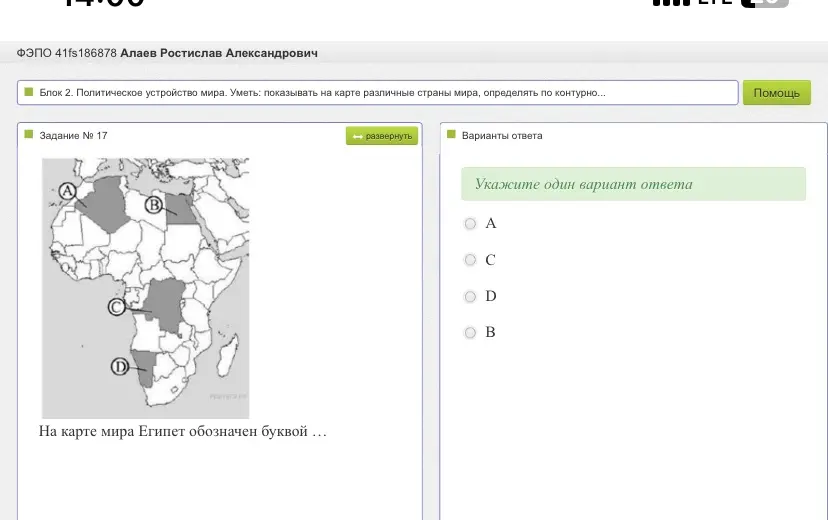
Task: Click circled letter C marker on map
Action: tap(116, 307)
